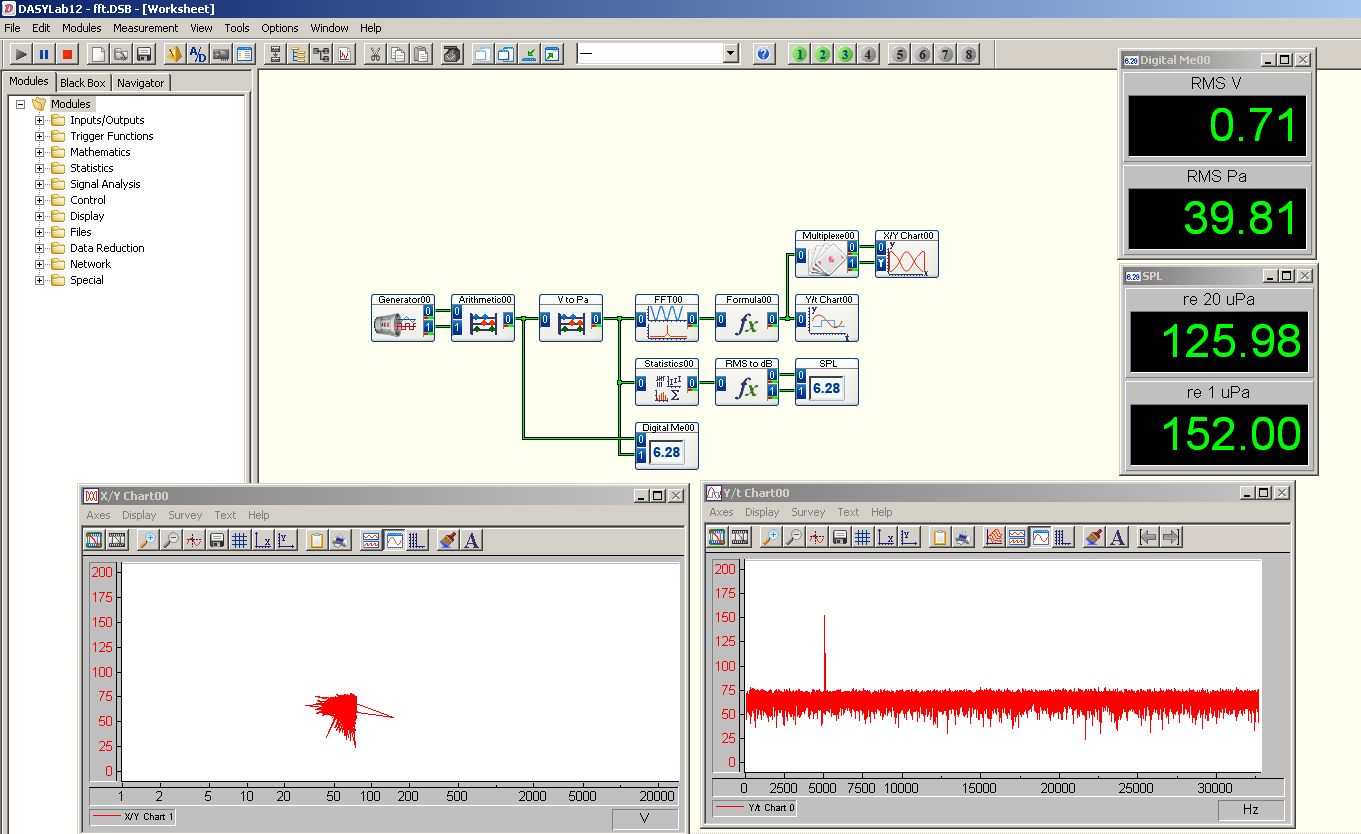Image resolution: width=1361 pixels, height=834 pixels.
Task: Select the Statistics00 module block
Action: tap(666, 384)
